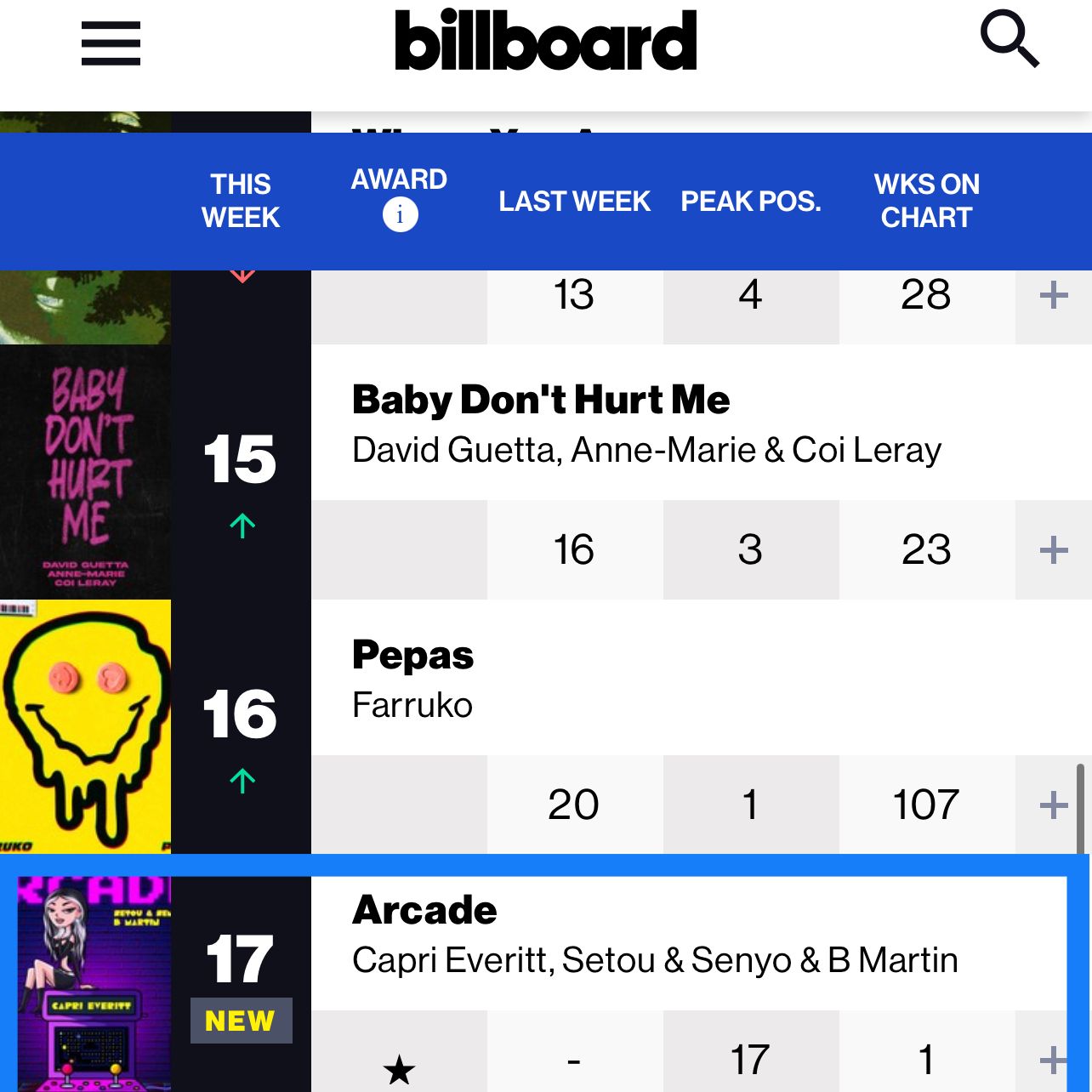The image size is (1092, 1092).
Task: Expand details for Baby Don't Hurt Me
Action: pyautogui.click(x=1054, y=549)
